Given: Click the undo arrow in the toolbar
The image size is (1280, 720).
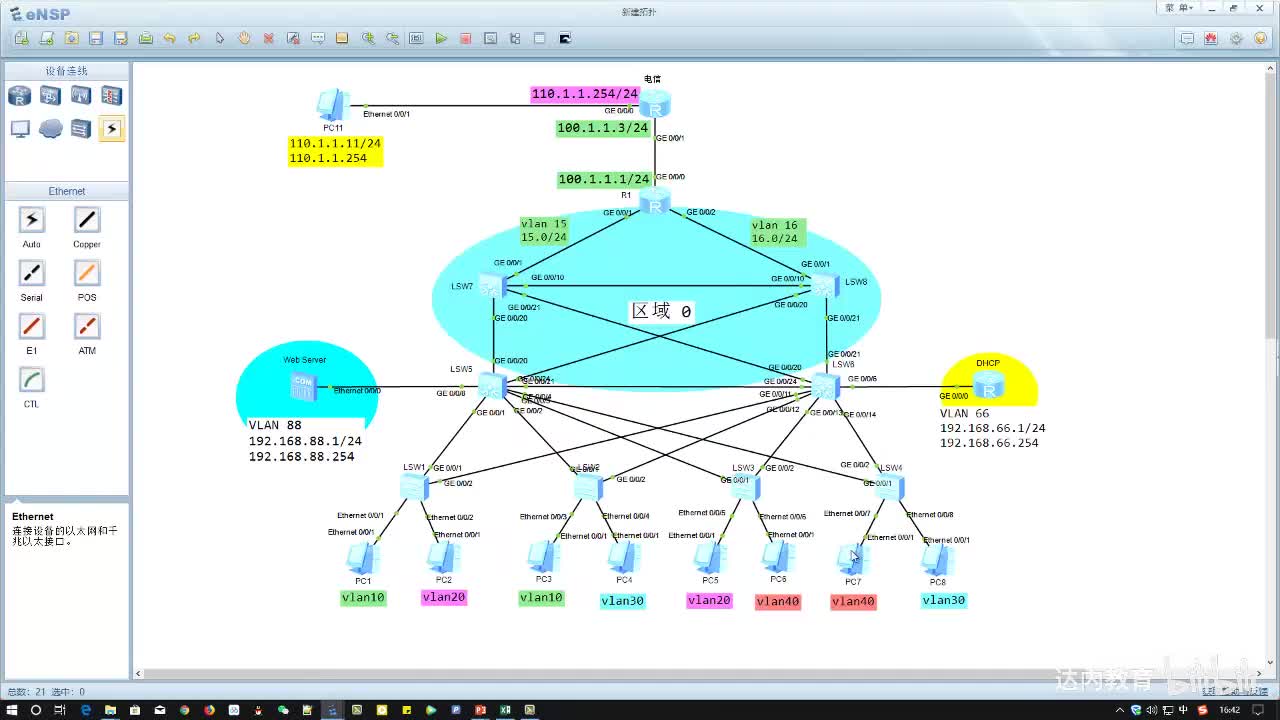Looking at the screenshot, I should 170,38.
